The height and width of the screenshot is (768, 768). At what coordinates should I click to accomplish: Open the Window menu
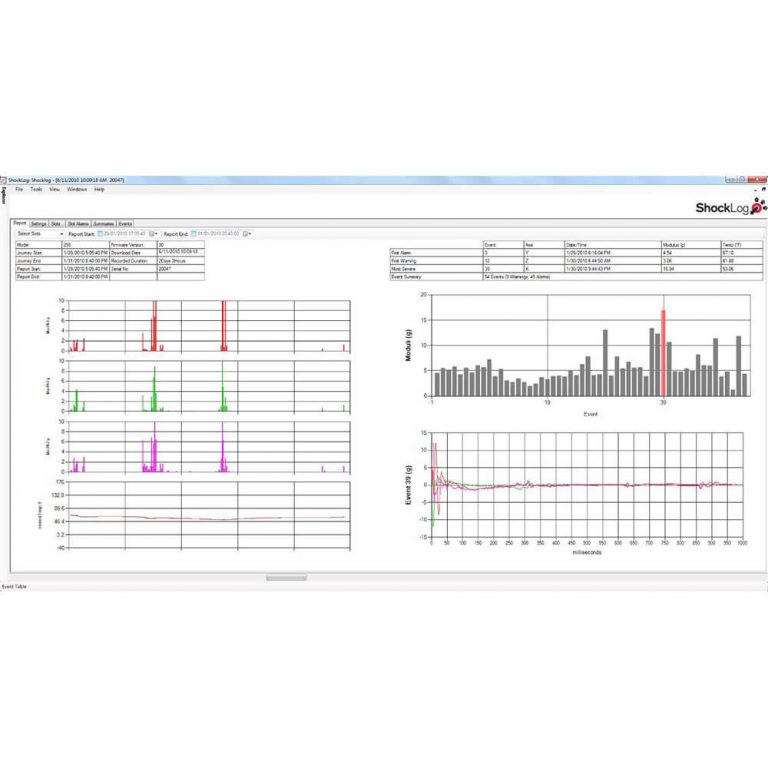coord(77,189)
